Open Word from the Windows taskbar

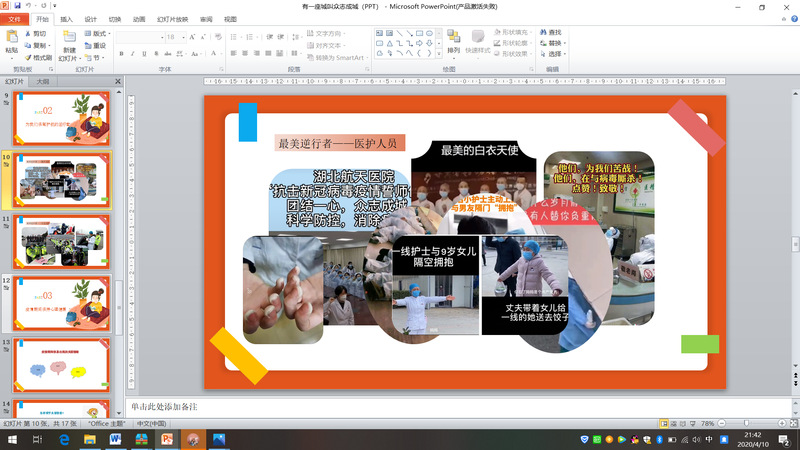pos(115,439)
